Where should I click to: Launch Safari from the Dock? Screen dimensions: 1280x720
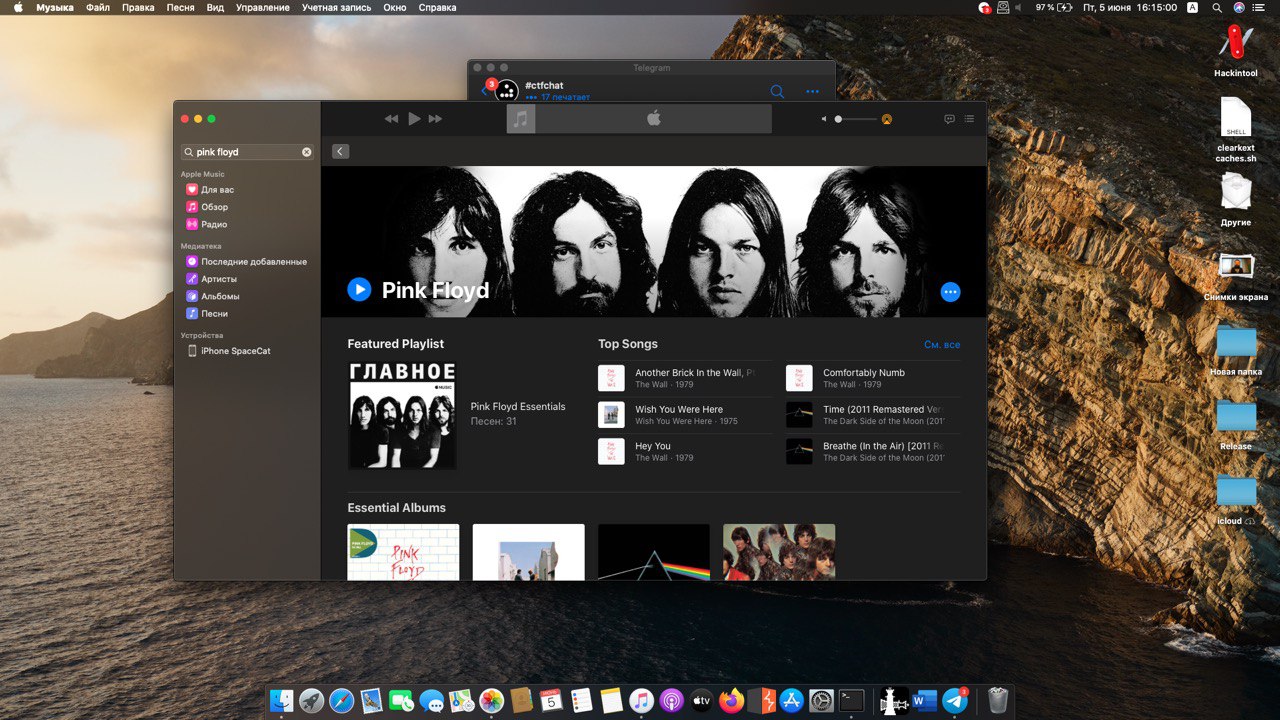tap(341, 701)
